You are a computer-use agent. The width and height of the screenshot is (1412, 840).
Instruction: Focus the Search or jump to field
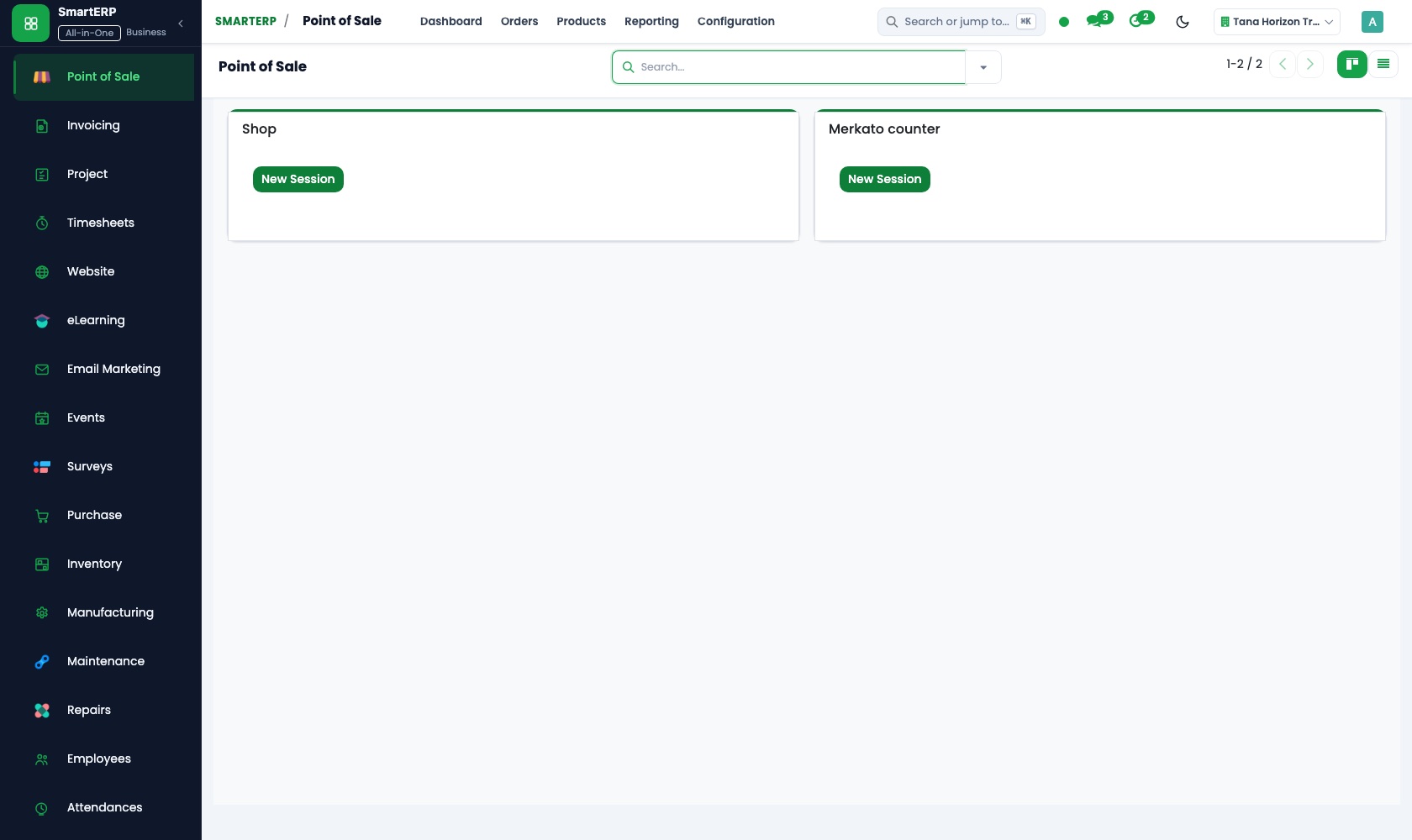(x=962, y=22)
